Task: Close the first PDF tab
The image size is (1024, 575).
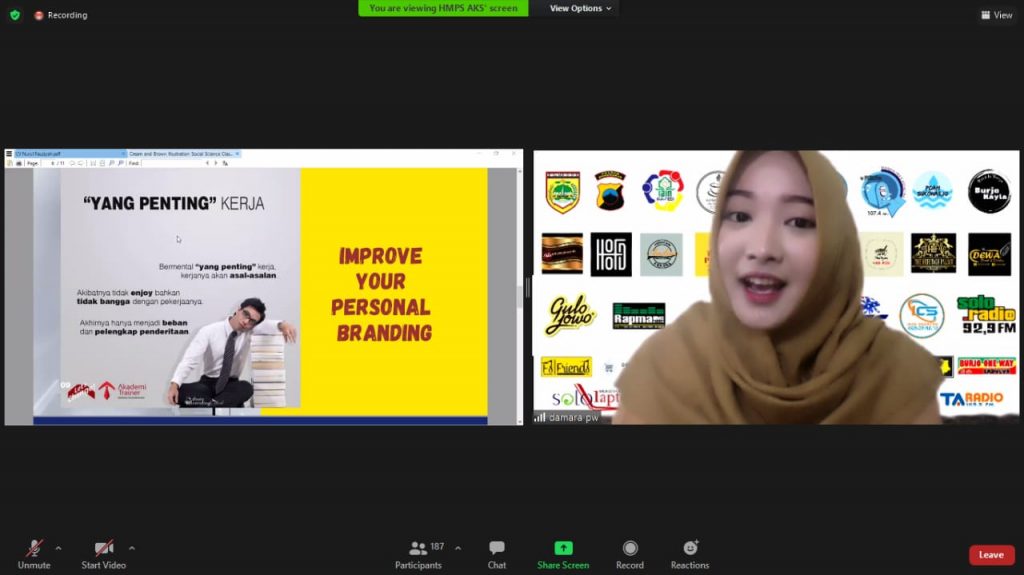Action: (x=123, y=154)
